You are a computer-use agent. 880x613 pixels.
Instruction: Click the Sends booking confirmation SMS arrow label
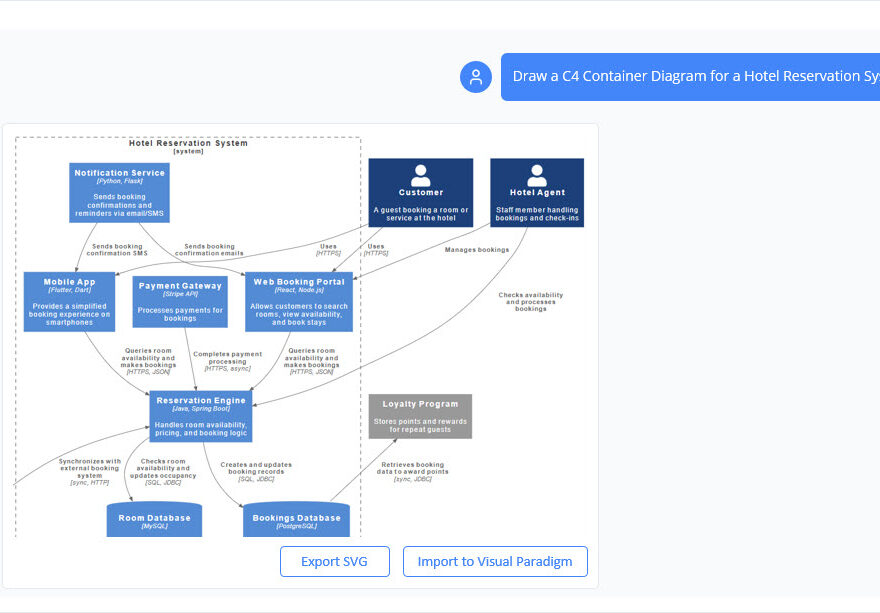point(119,249)
